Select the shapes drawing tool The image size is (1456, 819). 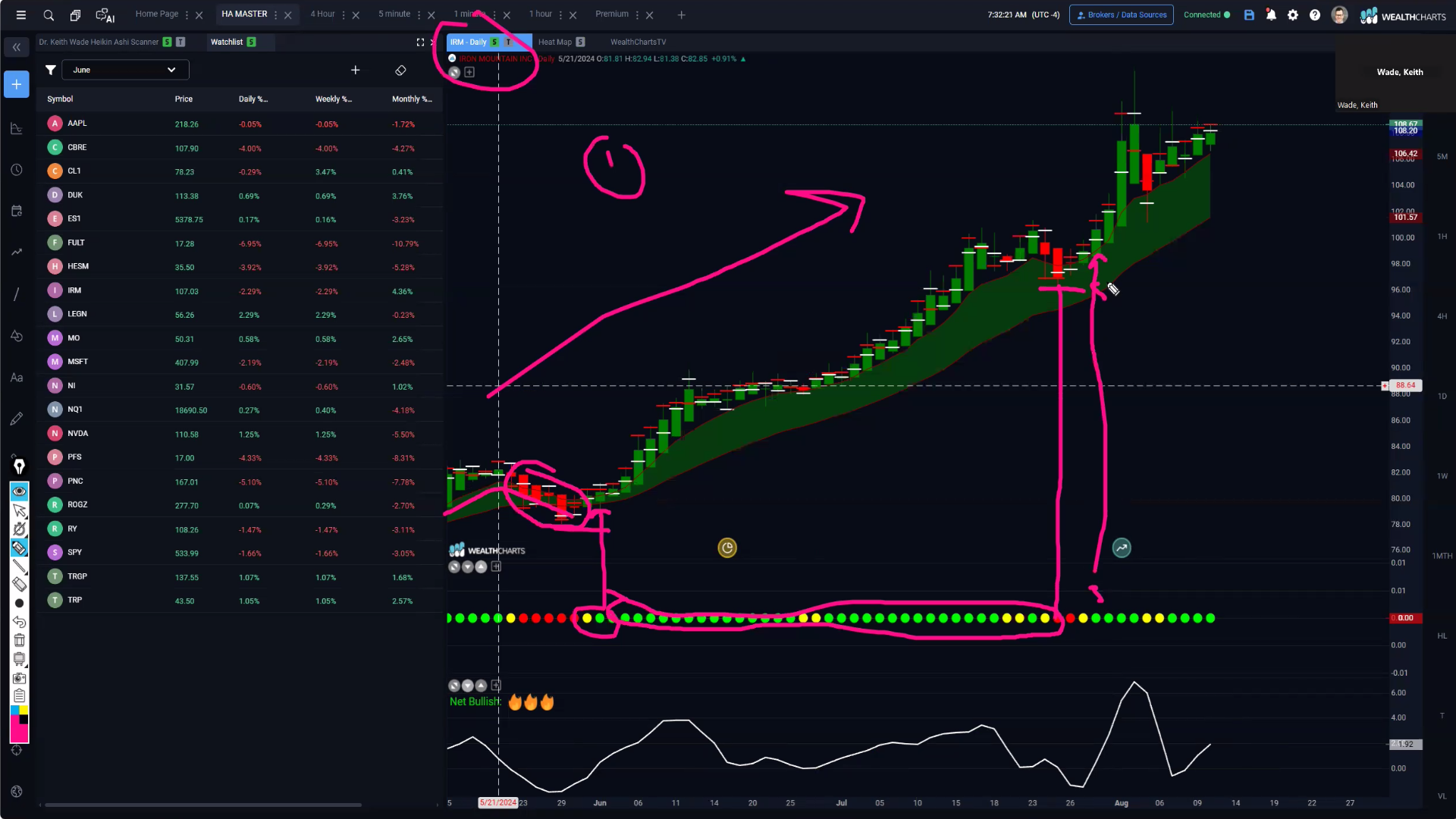(x=17, y=336)
